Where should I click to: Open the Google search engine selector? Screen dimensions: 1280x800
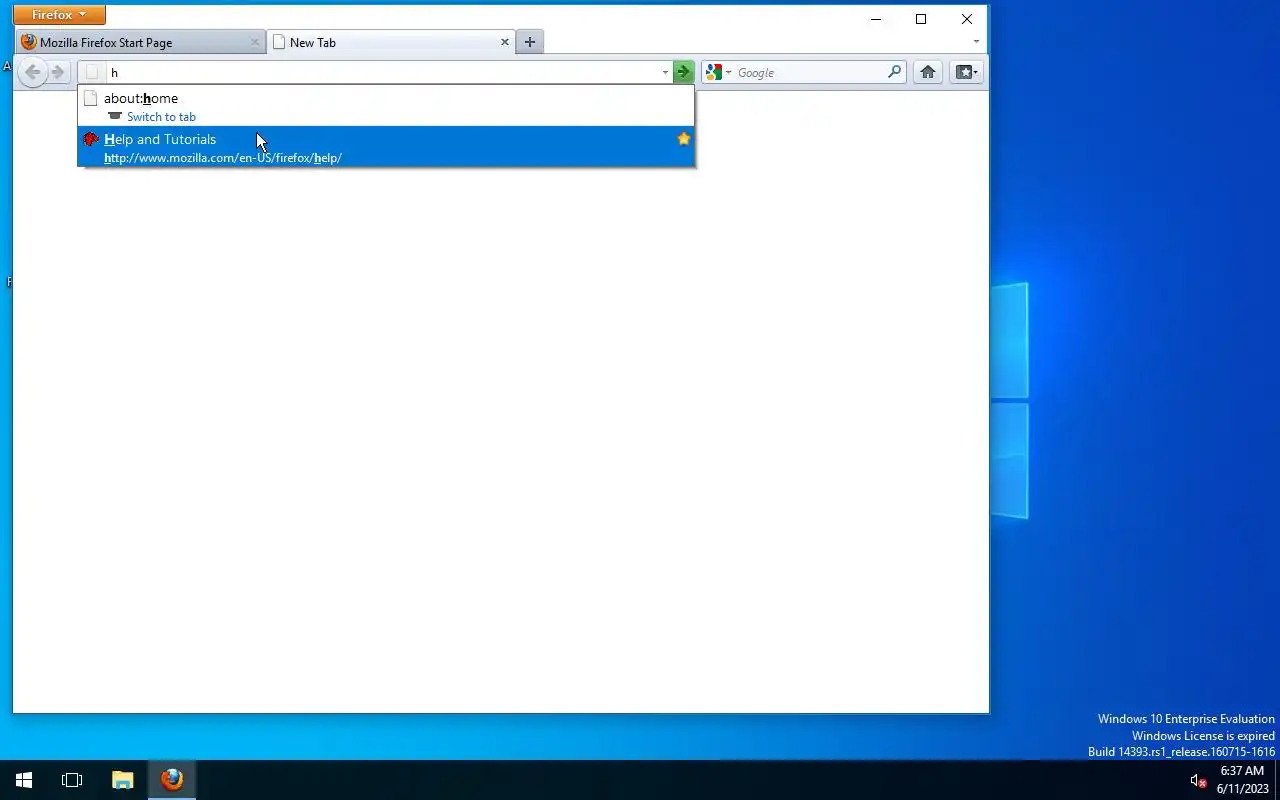point(717,72)
